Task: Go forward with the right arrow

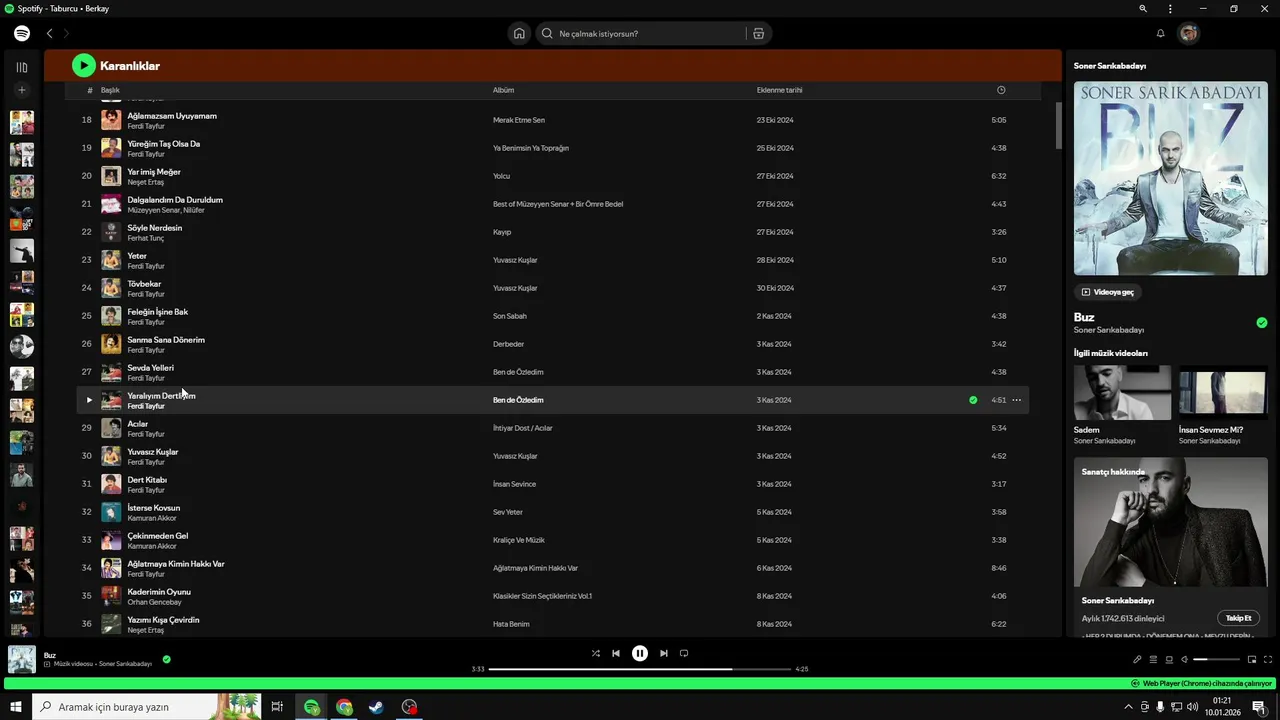Action: [x=67, y=33]
